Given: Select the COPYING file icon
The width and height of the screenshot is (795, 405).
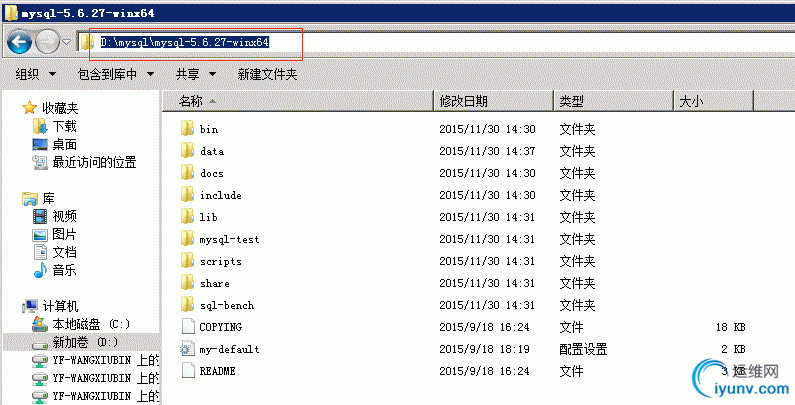Looking at the screenshot, I should coord(188,327).
